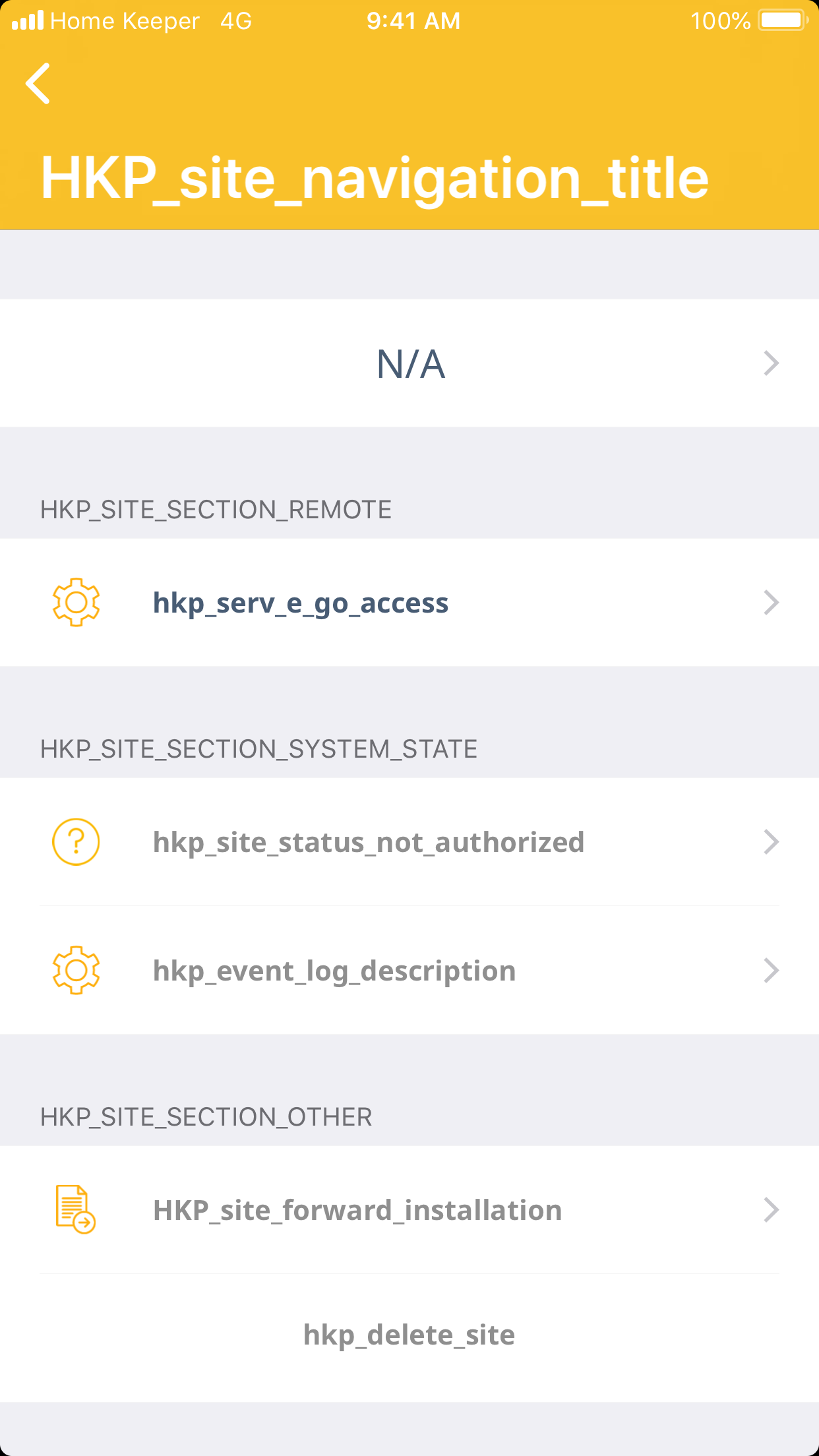
Task: Open chevron on hkp_event_log_description row
Action: (771, 971)
